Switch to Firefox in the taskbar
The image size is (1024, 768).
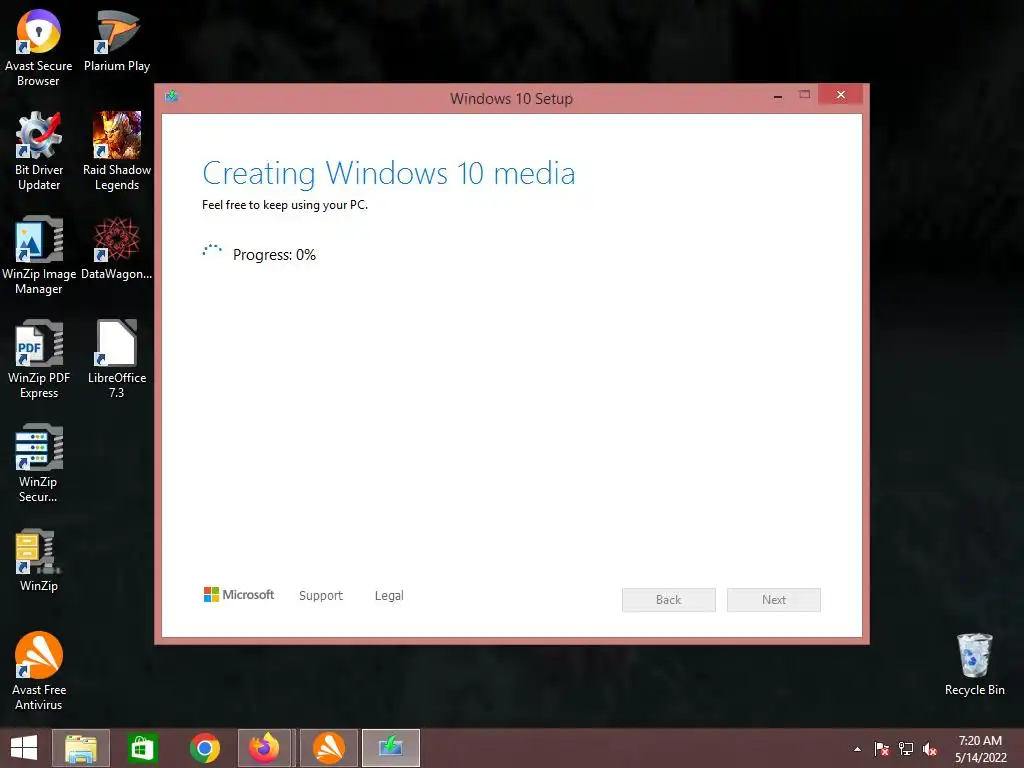[x=265, y=748]
